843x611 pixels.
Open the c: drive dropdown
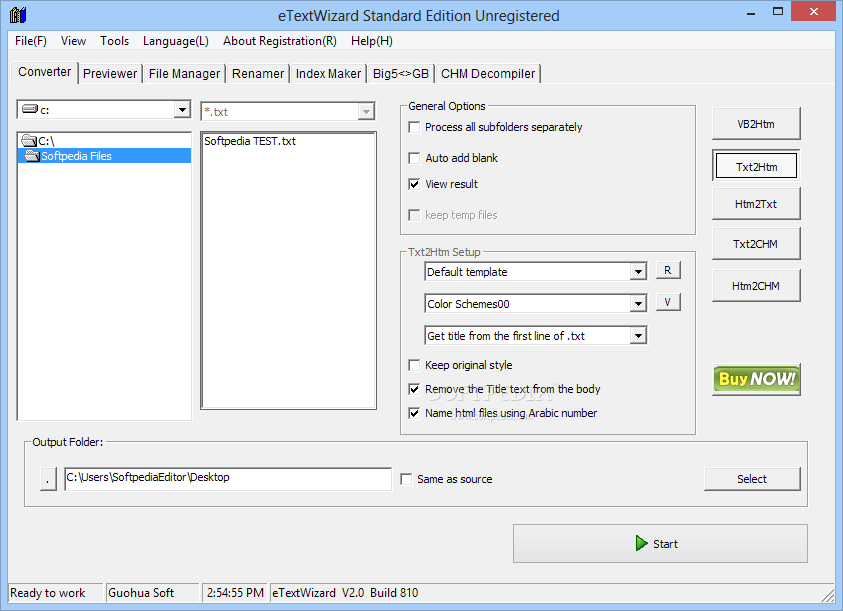(182, 110)
